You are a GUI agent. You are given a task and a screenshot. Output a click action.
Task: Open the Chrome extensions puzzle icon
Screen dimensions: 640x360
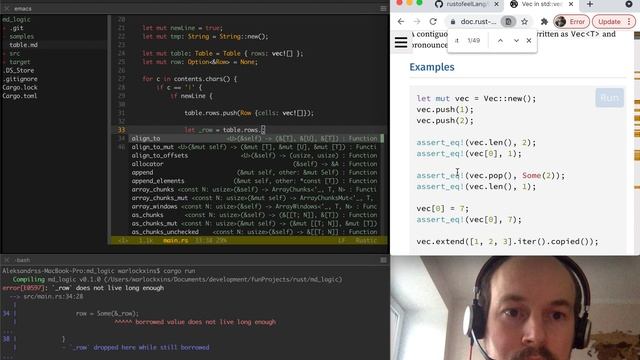pyautogui.click(x=544, y=22)
